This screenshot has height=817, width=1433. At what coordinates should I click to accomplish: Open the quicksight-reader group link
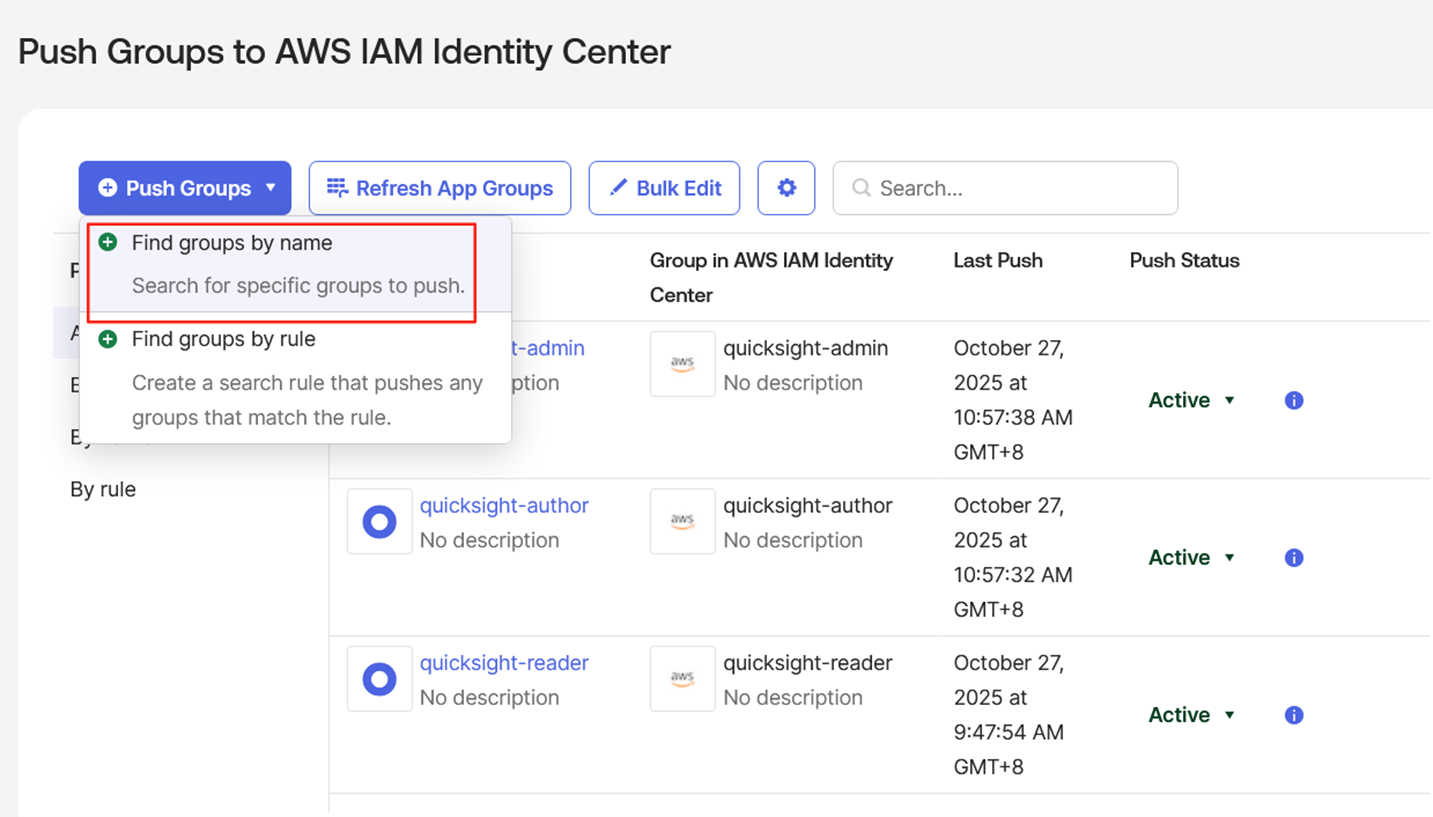coord(504,663)
